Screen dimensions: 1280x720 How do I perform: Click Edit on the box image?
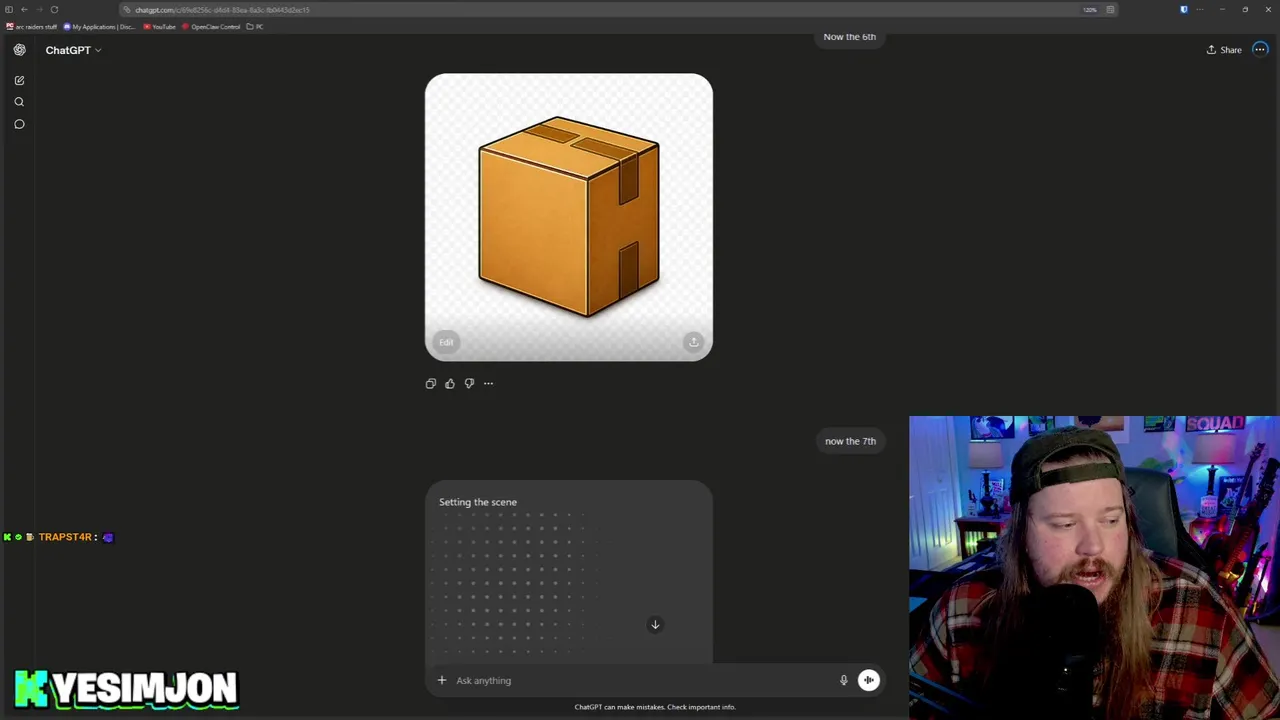pyautogui.click(x=446, y=342)
